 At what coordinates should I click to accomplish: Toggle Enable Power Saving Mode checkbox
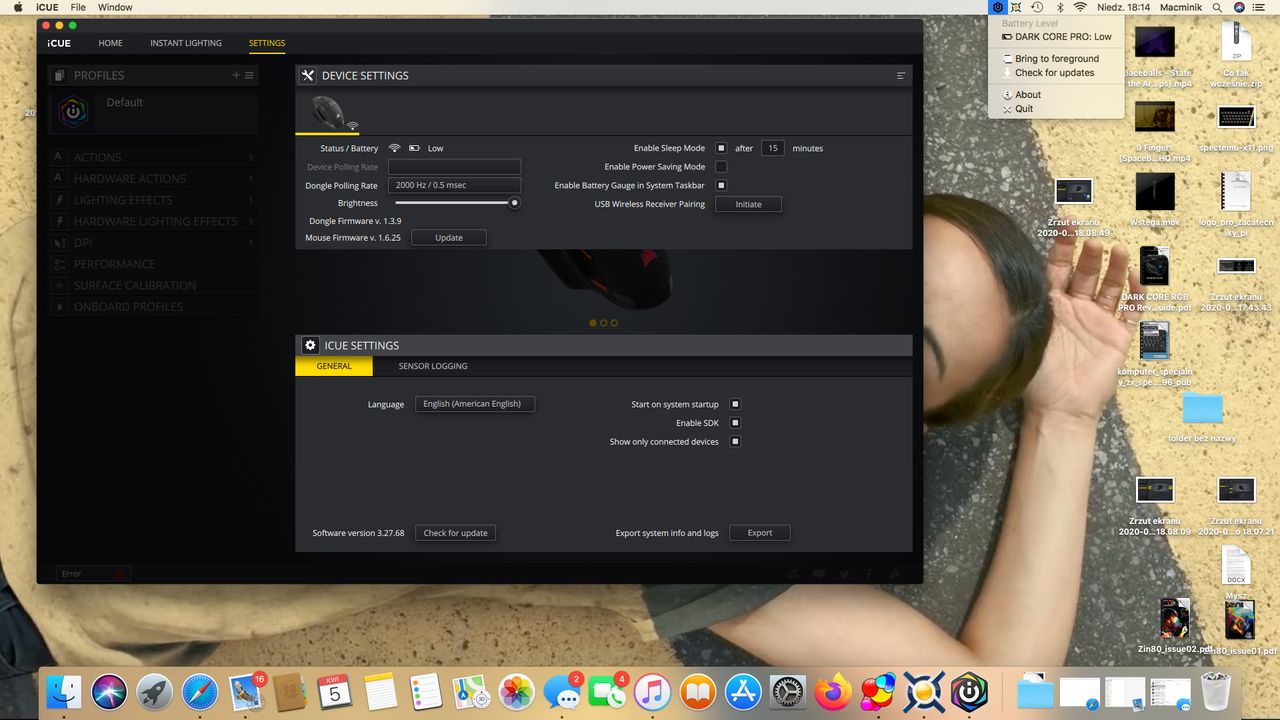(x=721, y=167)
